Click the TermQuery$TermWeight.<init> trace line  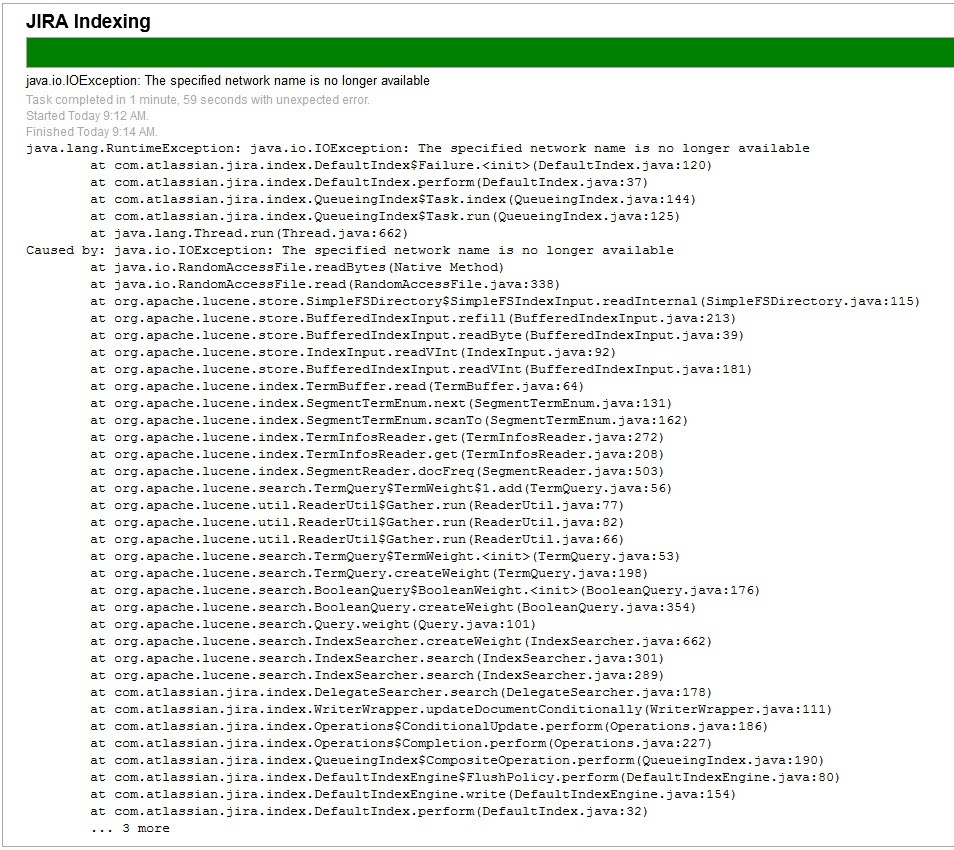pyautogui.click(x=385, y=557)
